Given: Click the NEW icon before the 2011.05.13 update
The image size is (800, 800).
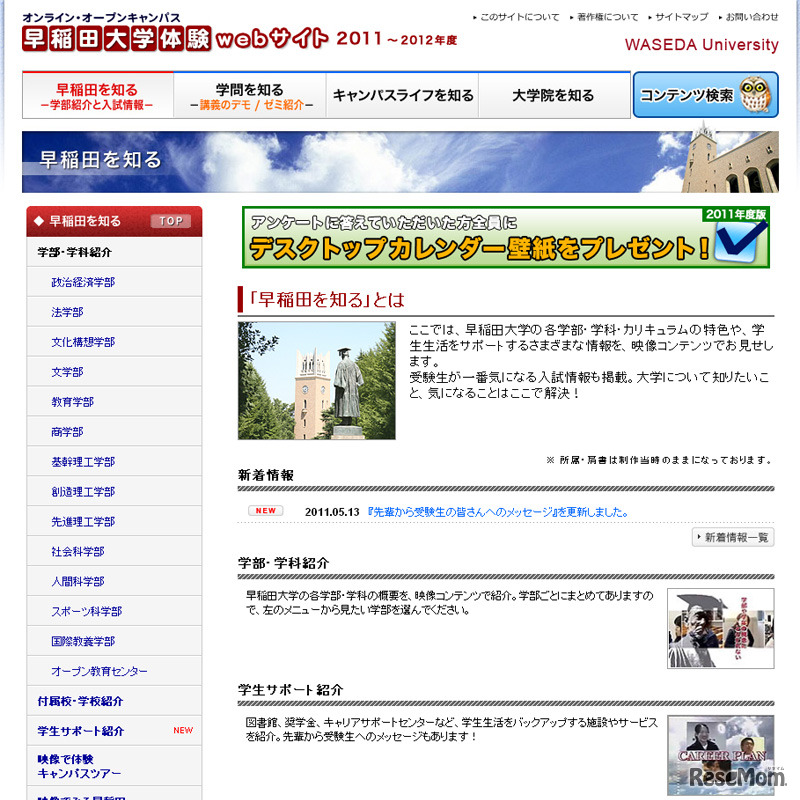Looking at the screenshot, I should click(x=265, y=509).
